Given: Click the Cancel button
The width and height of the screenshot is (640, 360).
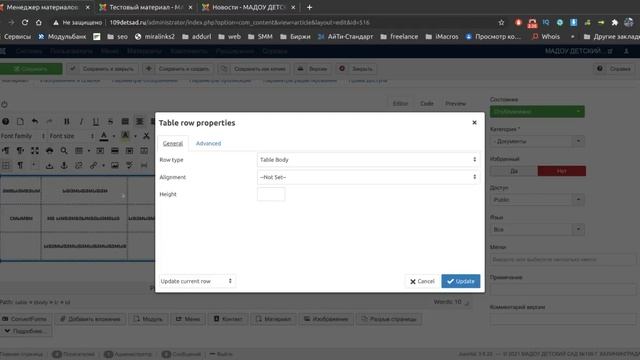Looking at the screenshot, I should click(422, 281).
